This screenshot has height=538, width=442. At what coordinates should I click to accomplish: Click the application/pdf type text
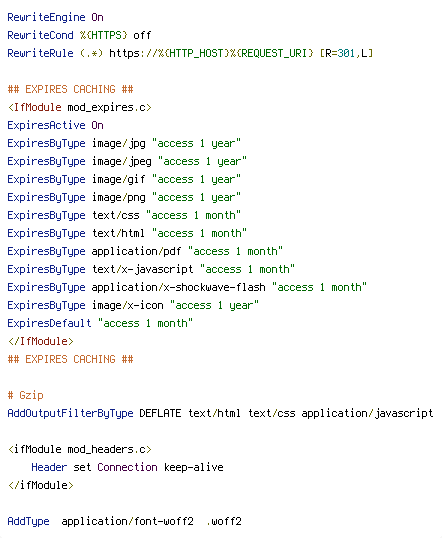(x=136, y=251)
